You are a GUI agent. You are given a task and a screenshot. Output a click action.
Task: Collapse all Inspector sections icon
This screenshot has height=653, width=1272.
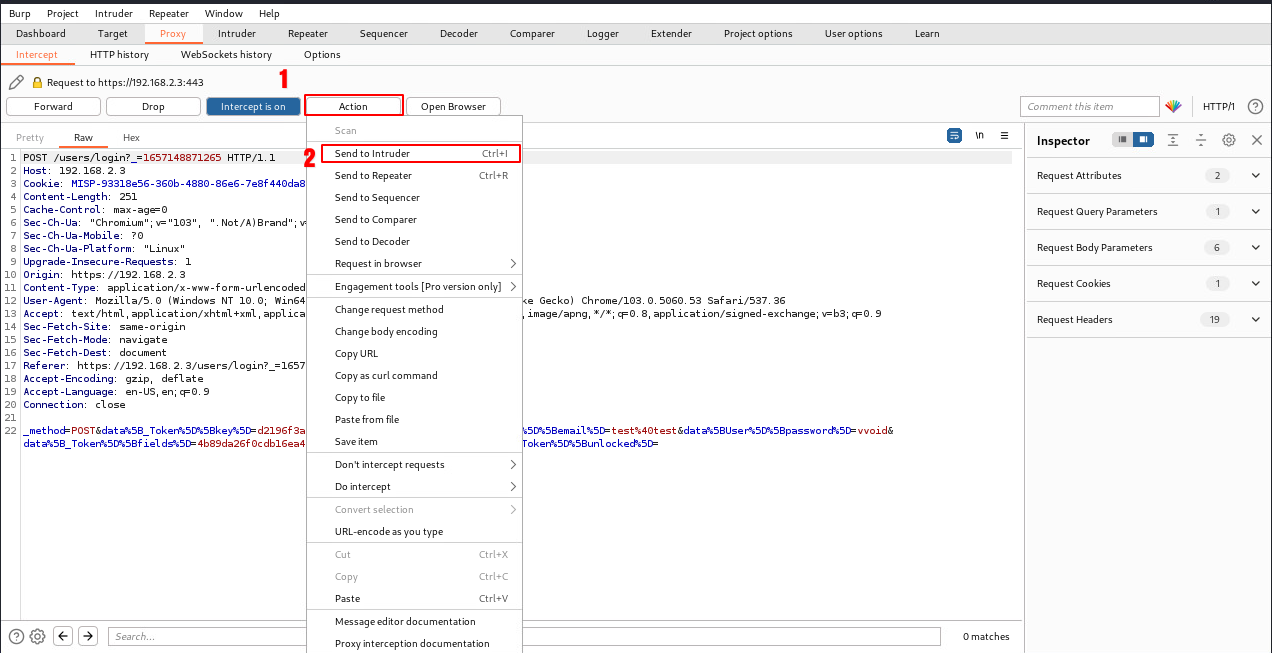(1201, 141)
